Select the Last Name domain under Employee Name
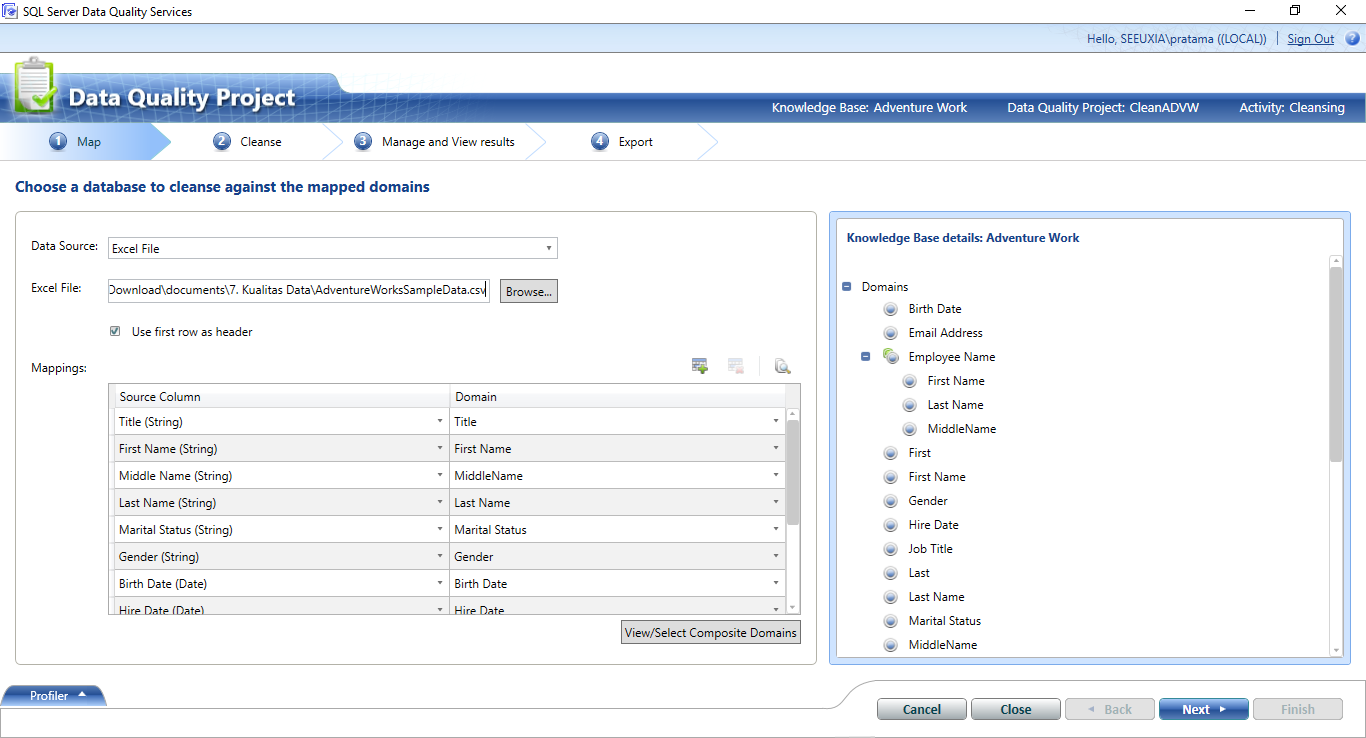The width and height of the screenshot is (1366, 738). [956, 405]
